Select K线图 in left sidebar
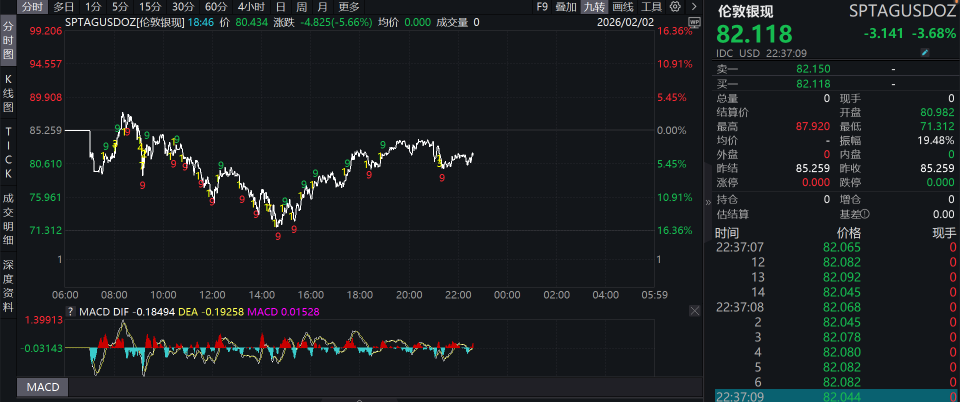The height and width of the screenshot is (402, 960). tap(9, 93)
